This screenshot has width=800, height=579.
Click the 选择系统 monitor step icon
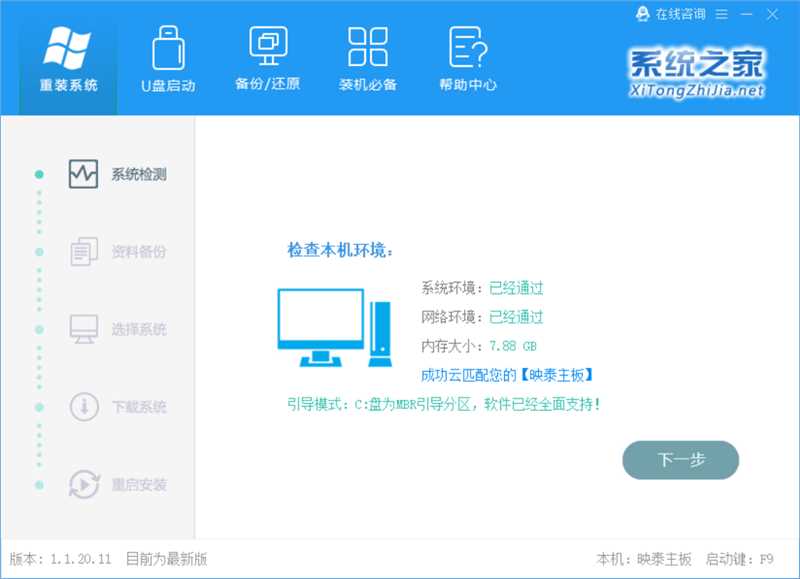[83, 329]
